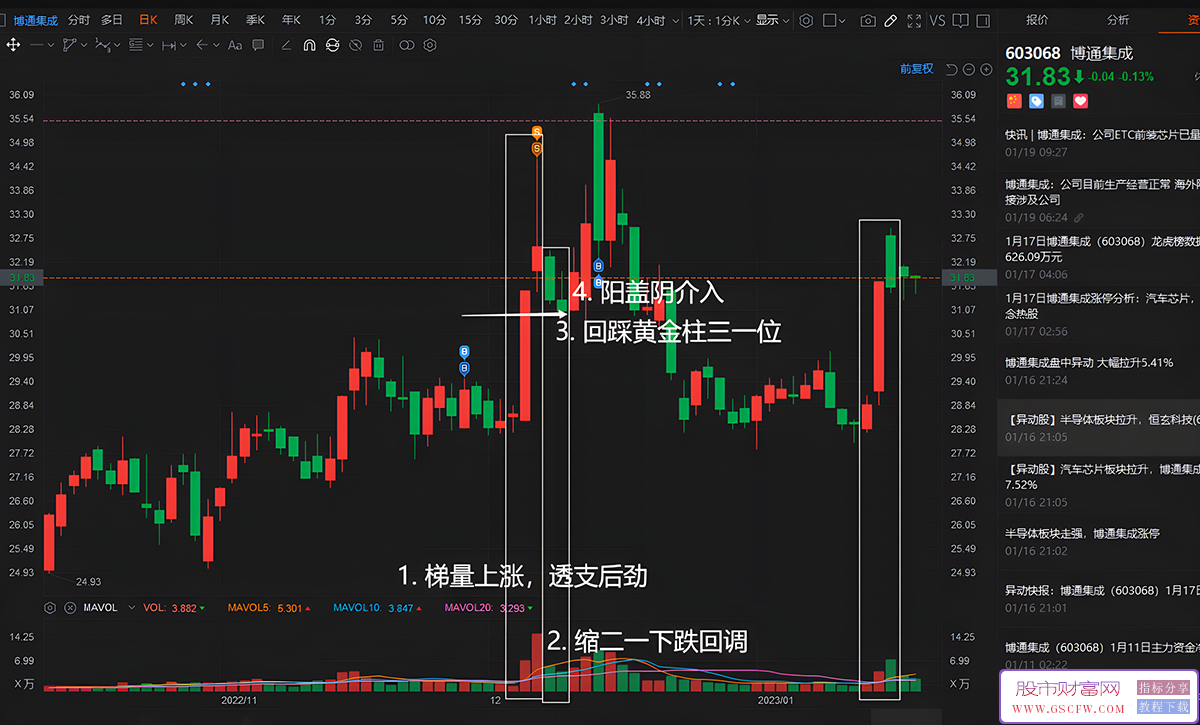Expand the wave pattern tool dropdown
This screenshot has height=725, width=1200.
(x=117, y=45)
